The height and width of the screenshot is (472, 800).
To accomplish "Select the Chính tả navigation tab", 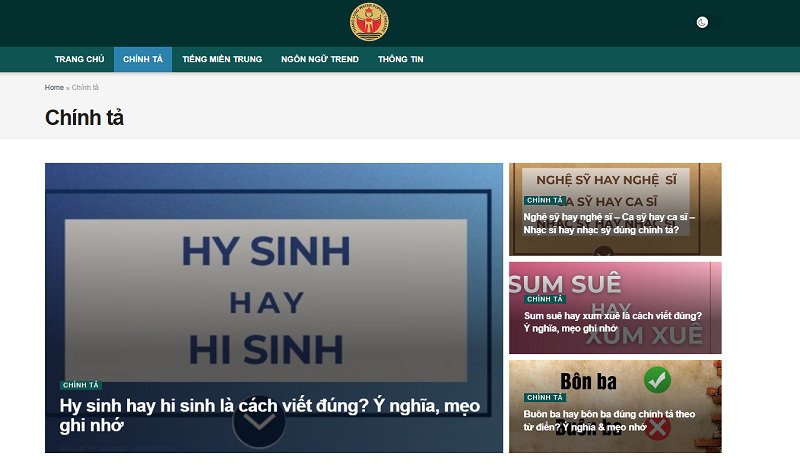I will tap(143, 59).
